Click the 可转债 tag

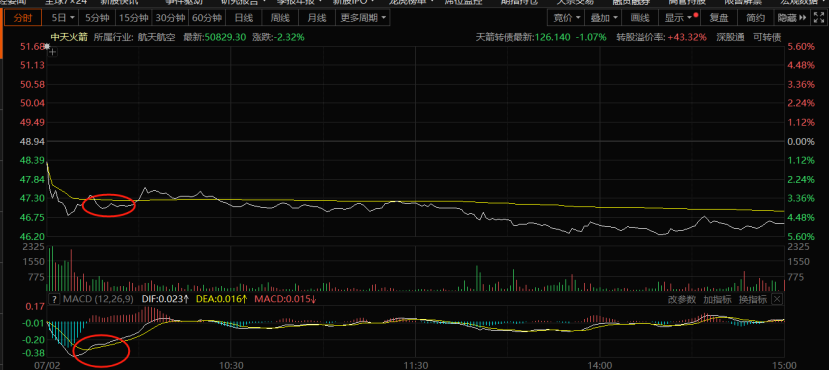767,38
